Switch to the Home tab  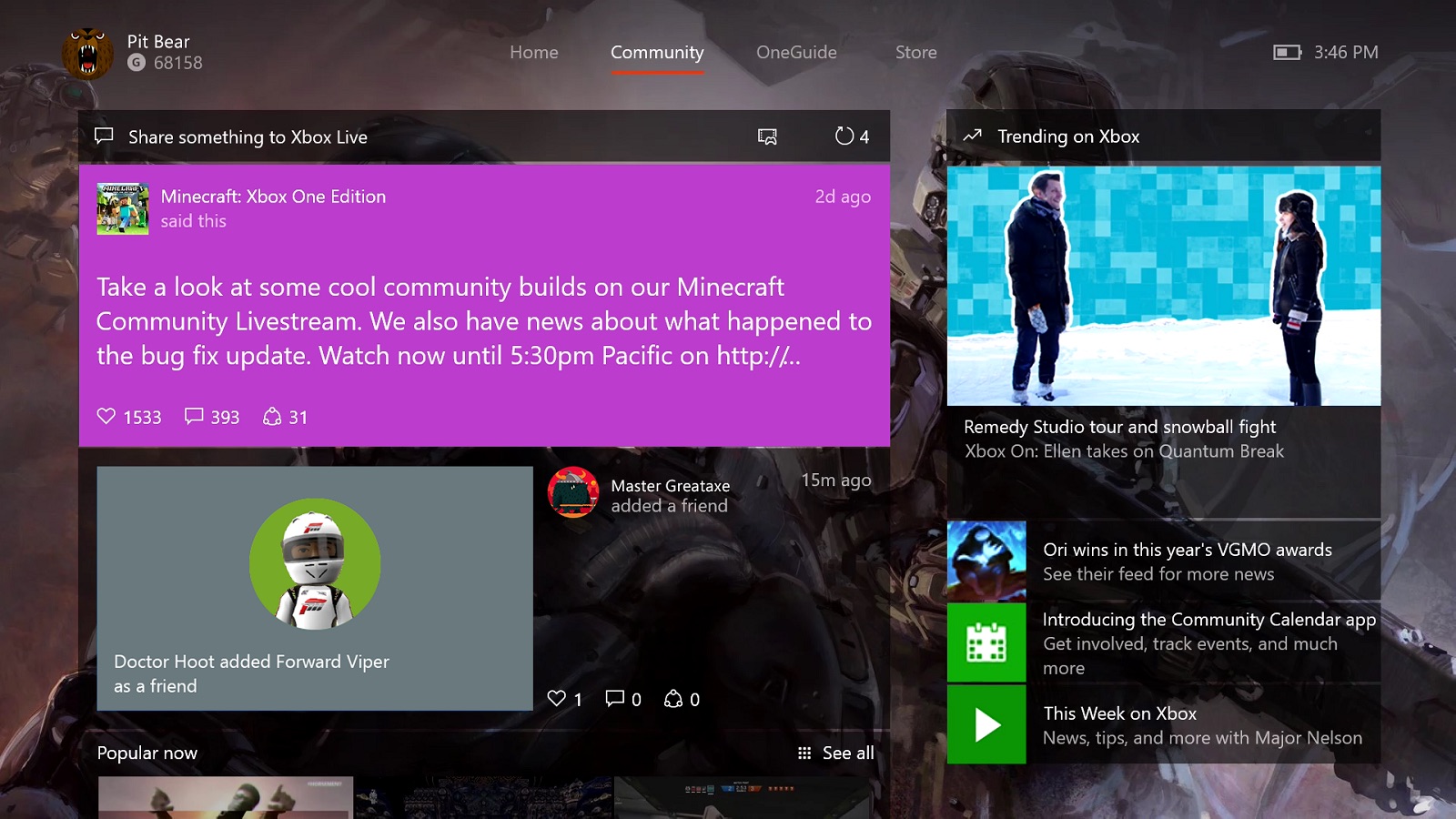pyautogui.click(x=534, y=52)
